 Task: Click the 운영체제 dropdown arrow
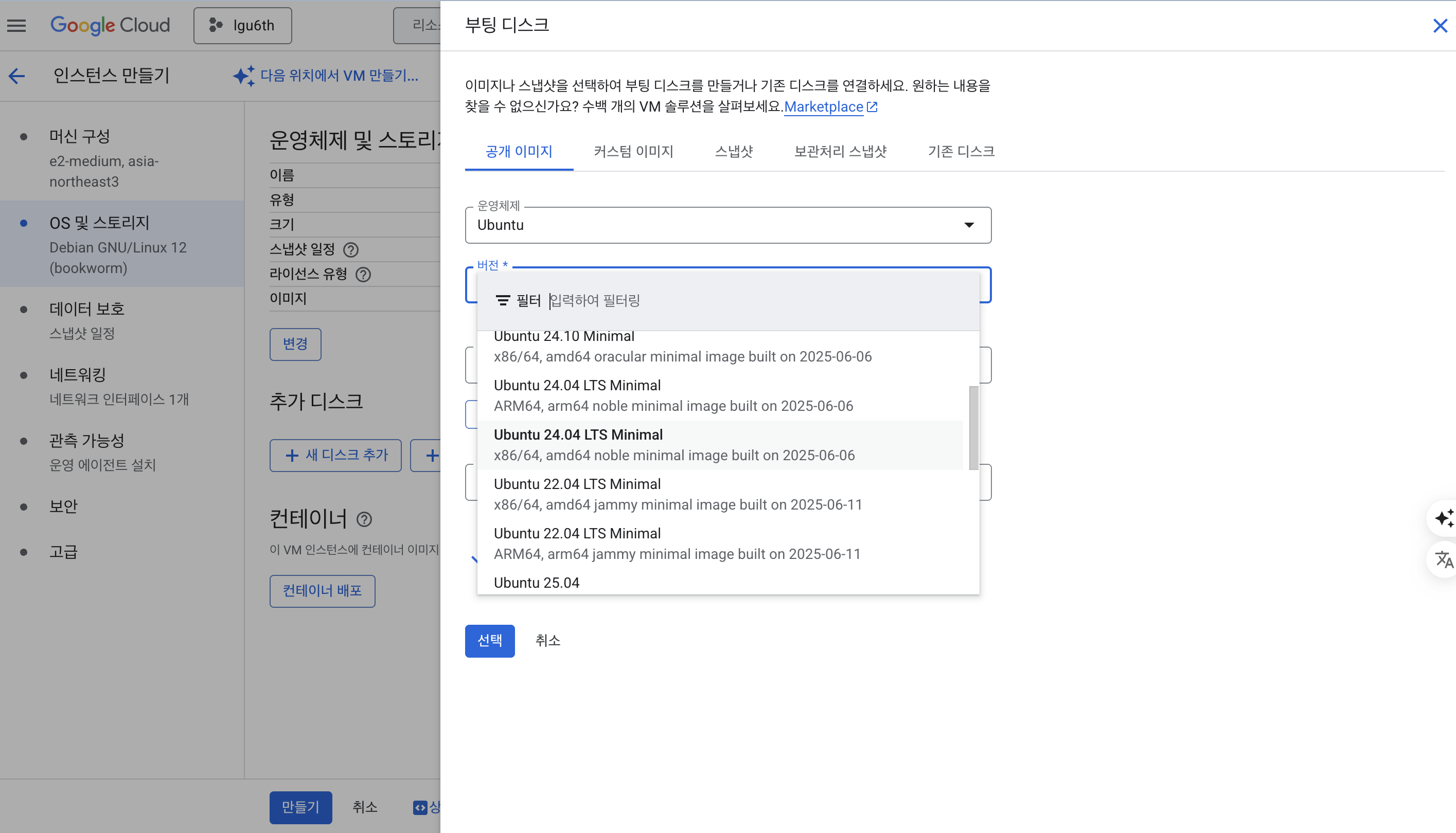pos(969,225)
